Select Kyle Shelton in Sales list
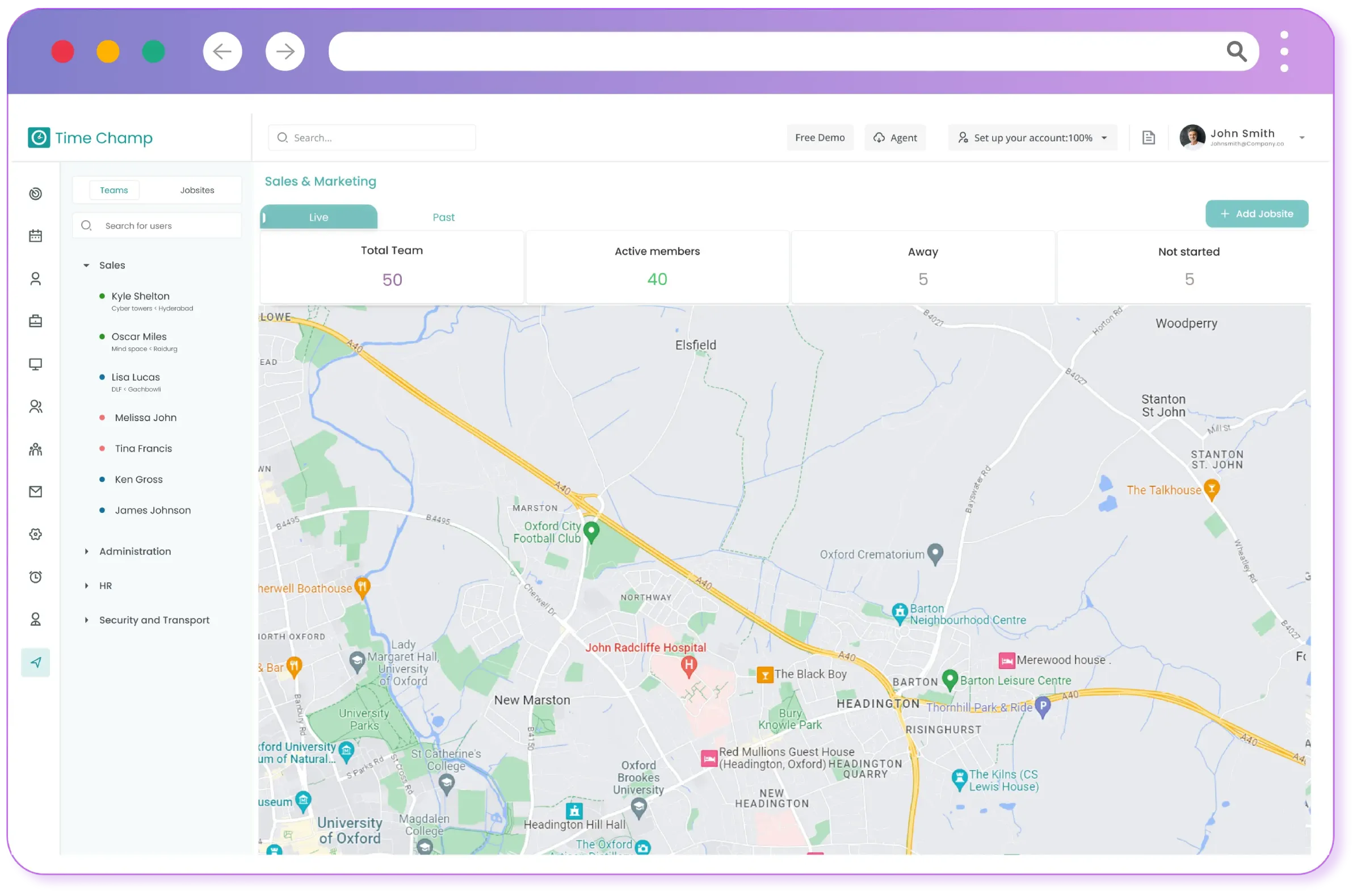1357x896 pixels. tap(147, 301)
